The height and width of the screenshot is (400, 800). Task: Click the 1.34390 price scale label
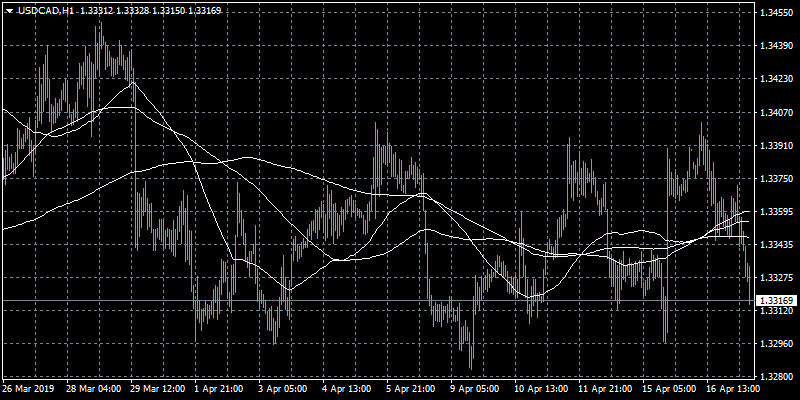[777, 45]
